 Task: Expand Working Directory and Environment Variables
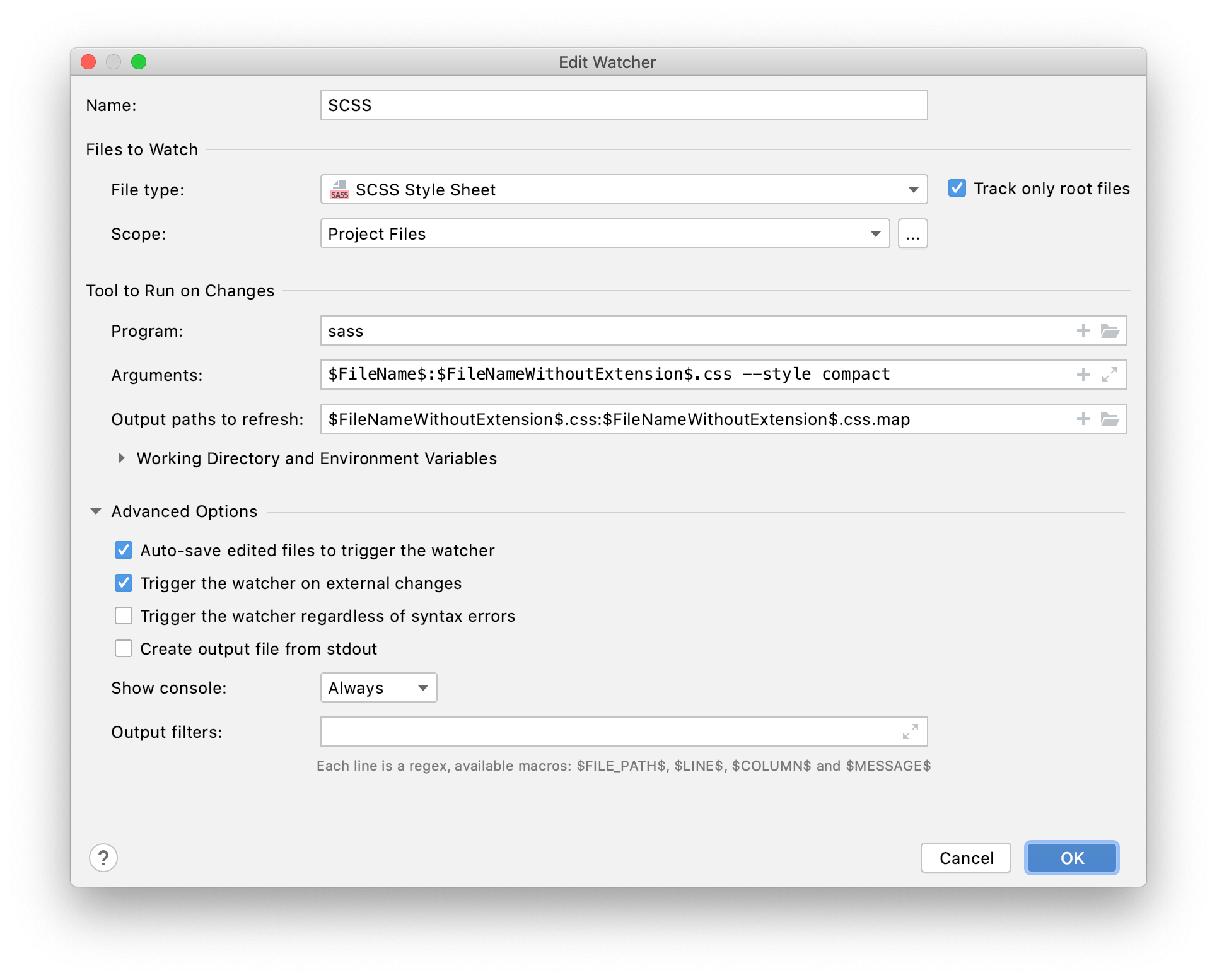point(122,458)
